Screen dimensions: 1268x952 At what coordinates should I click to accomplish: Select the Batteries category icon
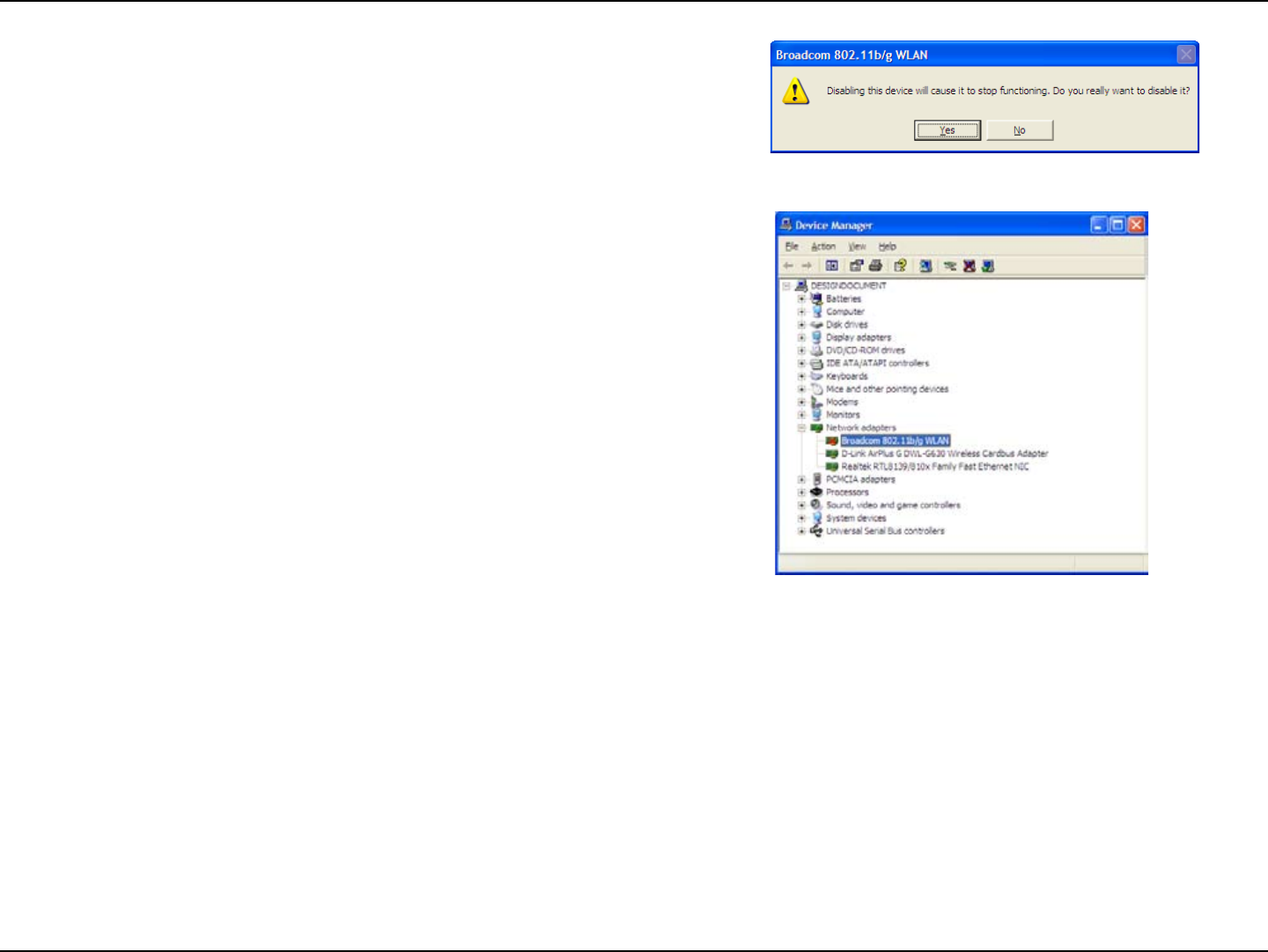click(816, 299)
